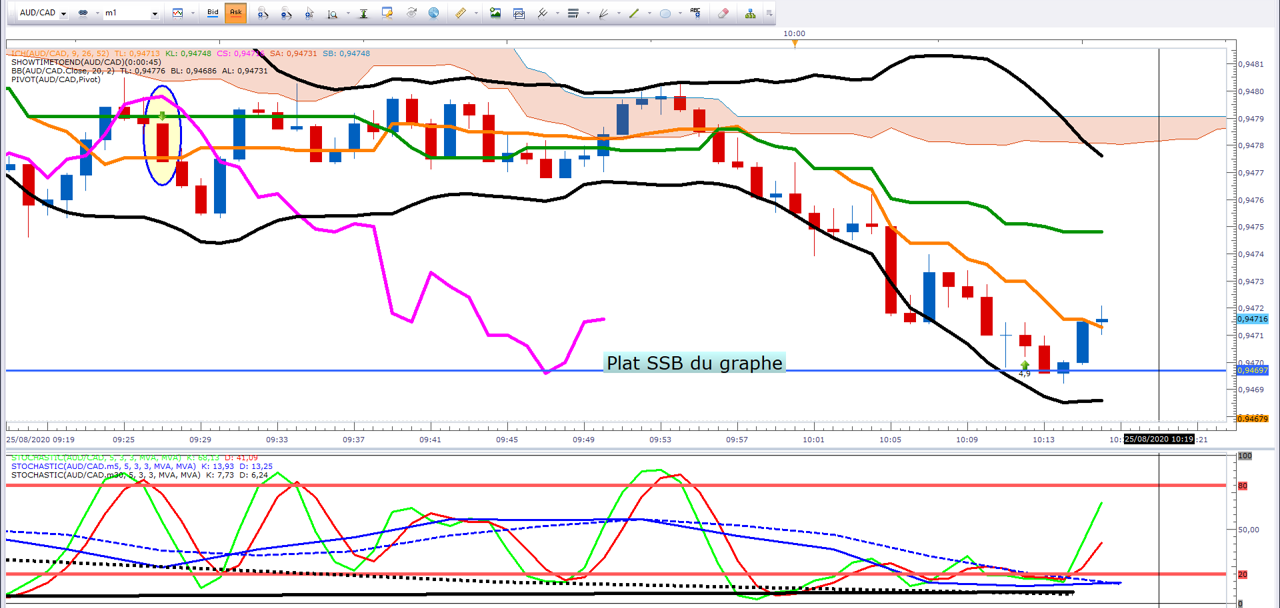Select the ABC text label tool
The height and width of the screenshot is (608, 1280).
click(x=695, y=12)
